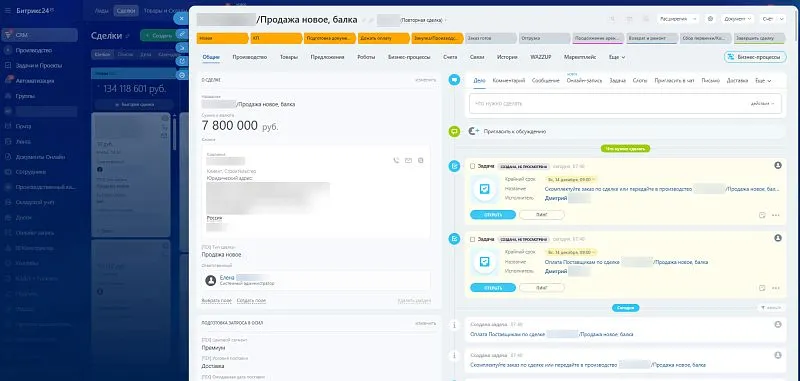Click the chat icon in the client card
This screenshot has width=800, height=381.
click(420, 161)
